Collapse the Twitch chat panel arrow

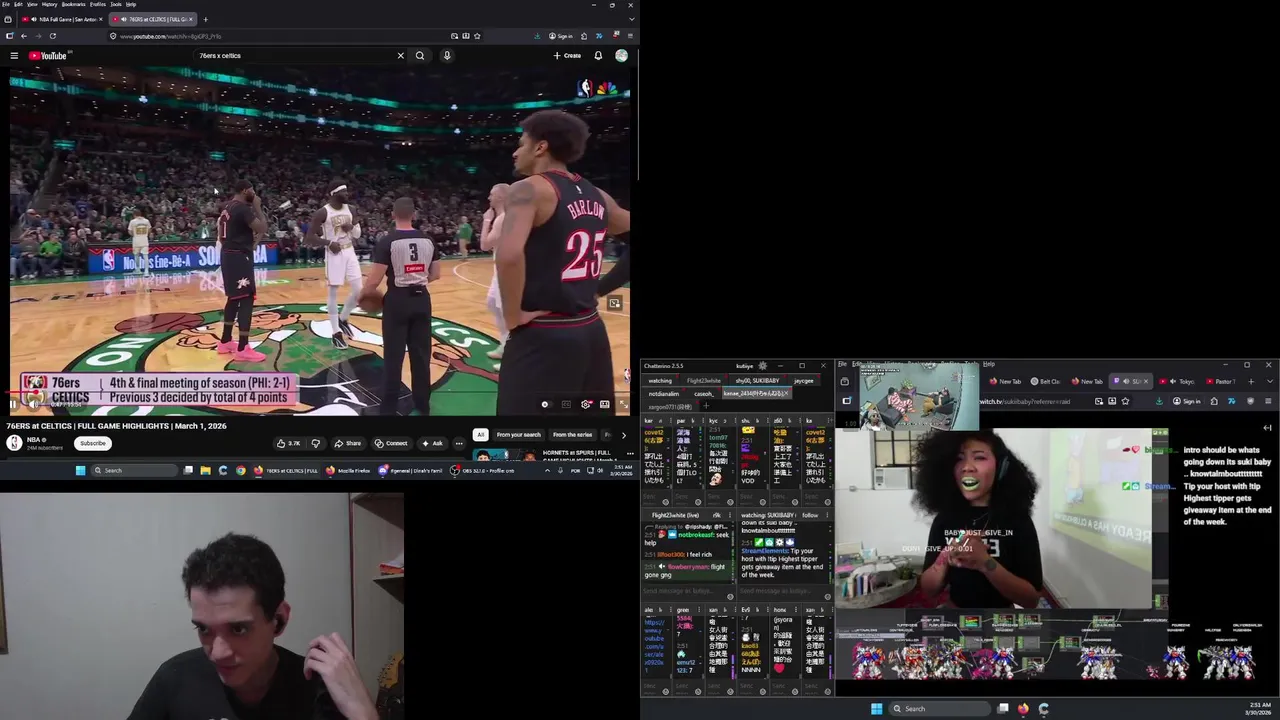(x=1267, y=428)
